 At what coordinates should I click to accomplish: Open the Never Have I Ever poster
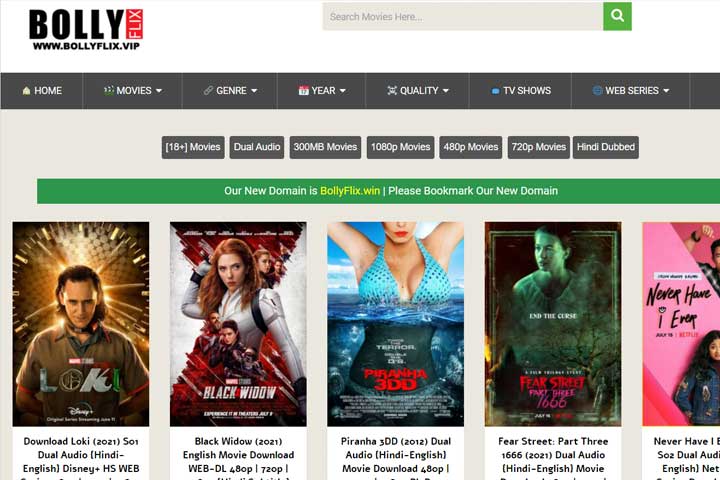[x=681, y=324]
